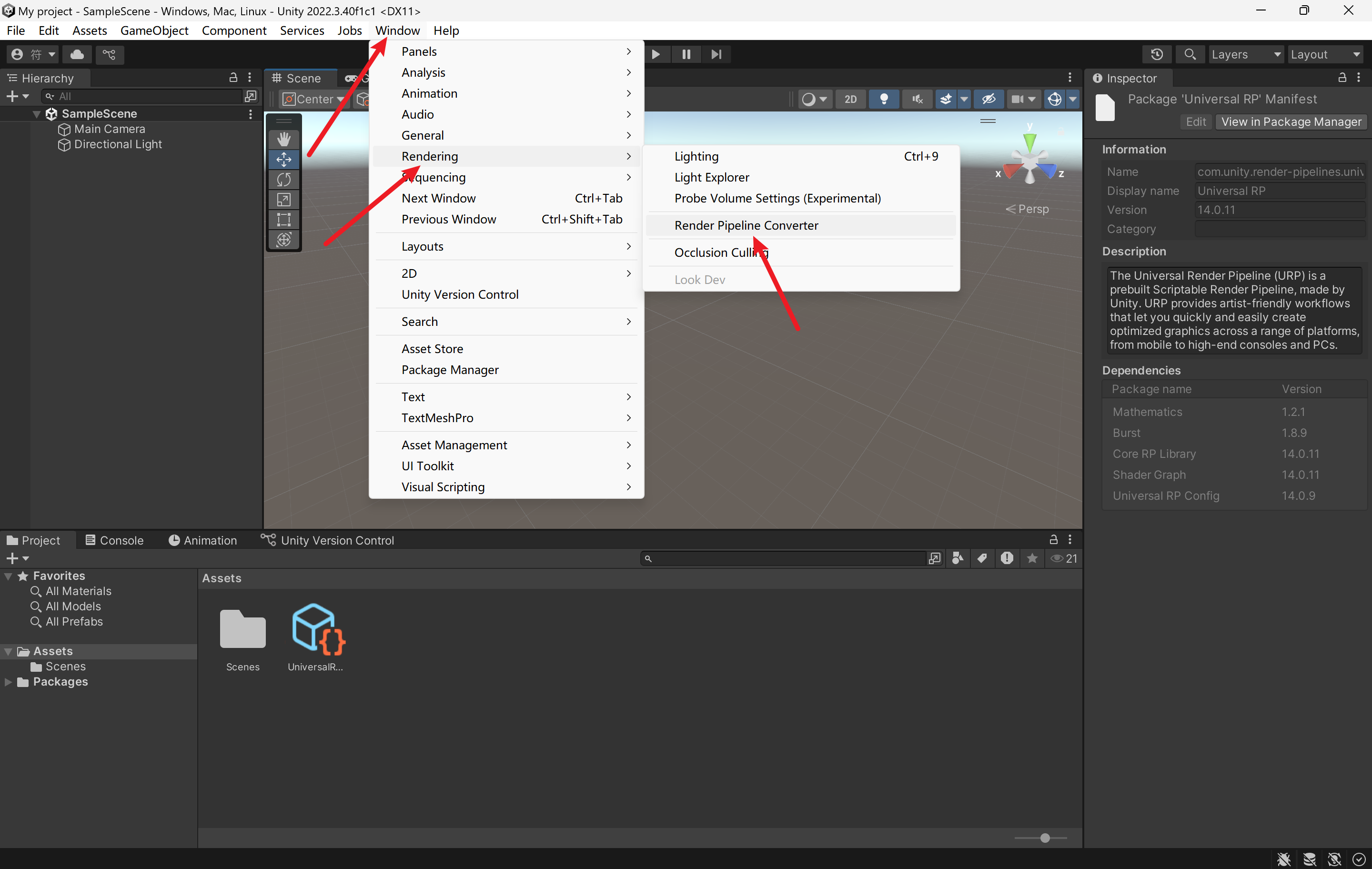Open Inspector panel more options menu
This screenshot has width=1372, height=869.
(1358, 78)
